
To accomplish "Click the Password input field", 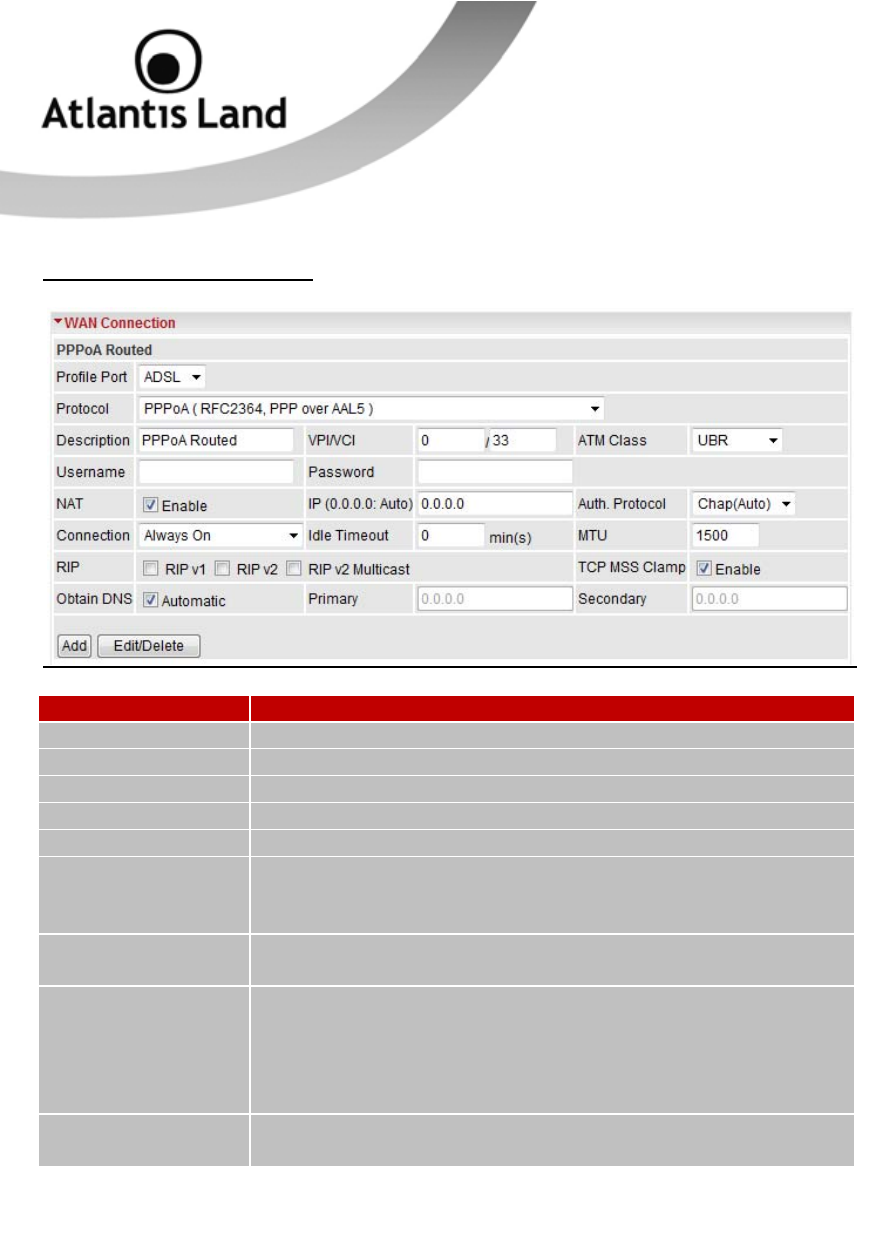I will pyautogui.click(x=494, y=472).
